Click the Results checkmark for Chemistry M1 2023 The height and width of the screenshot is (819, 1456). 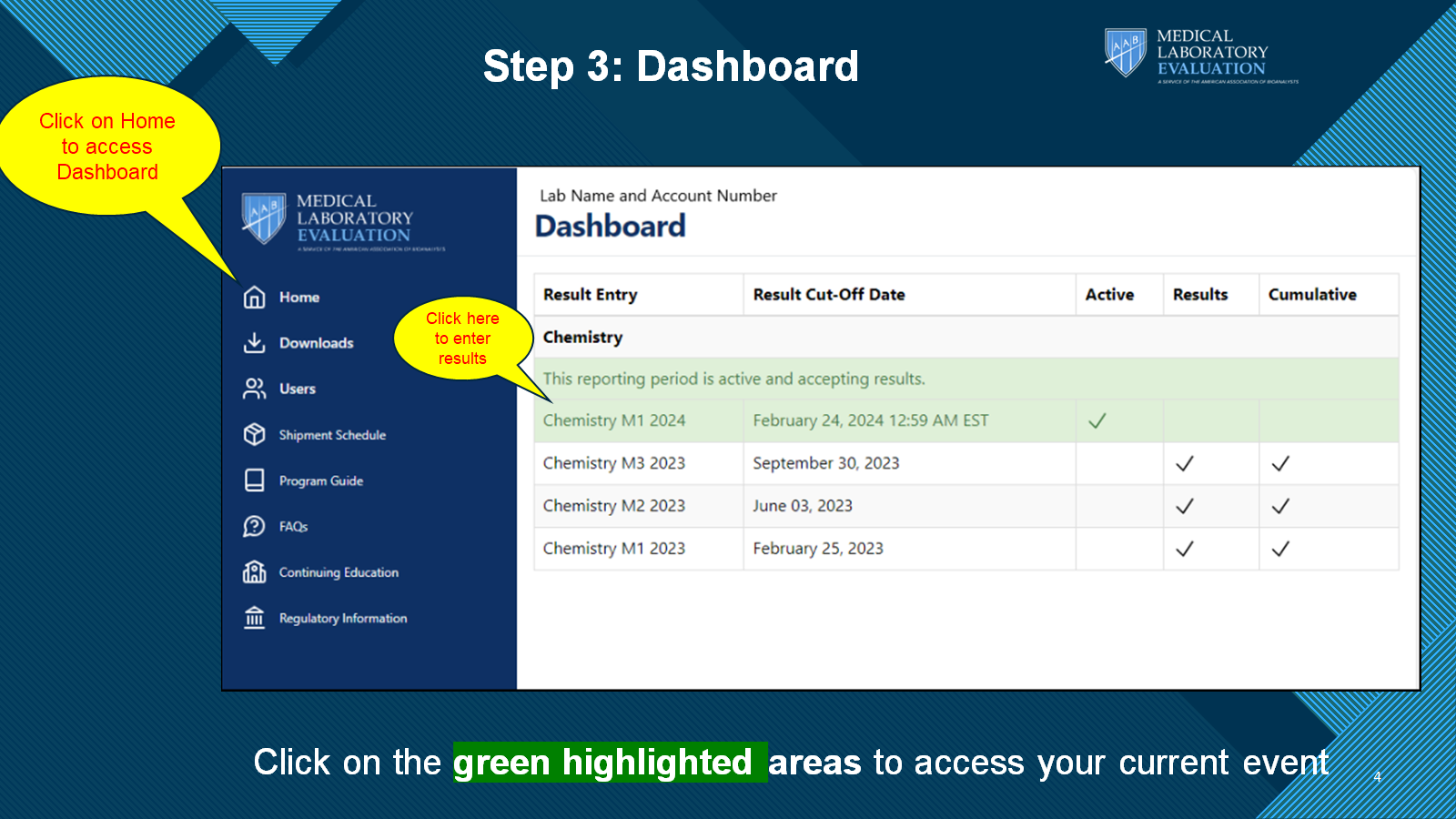click(x=1184, y=549)
